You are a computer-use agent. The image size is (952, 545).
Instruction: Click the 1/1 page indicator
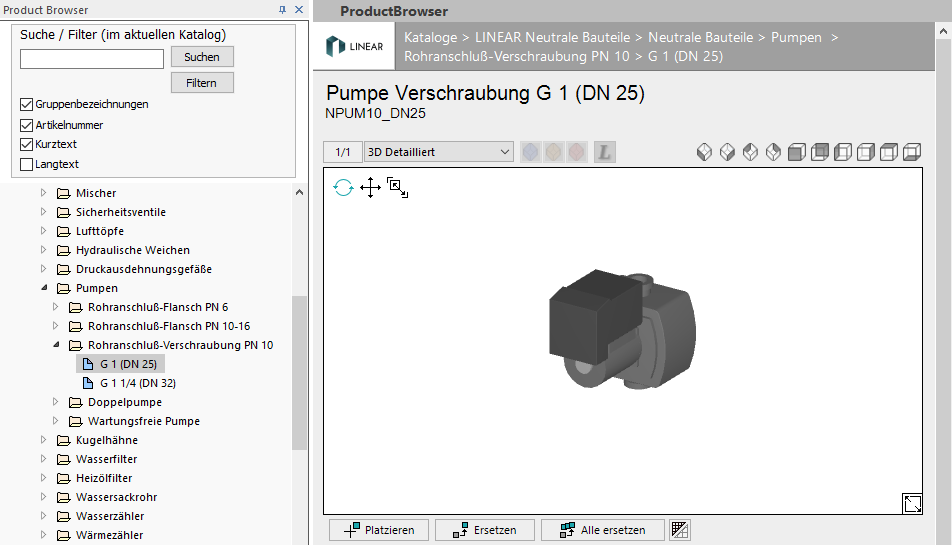click(x=343, y=152)
